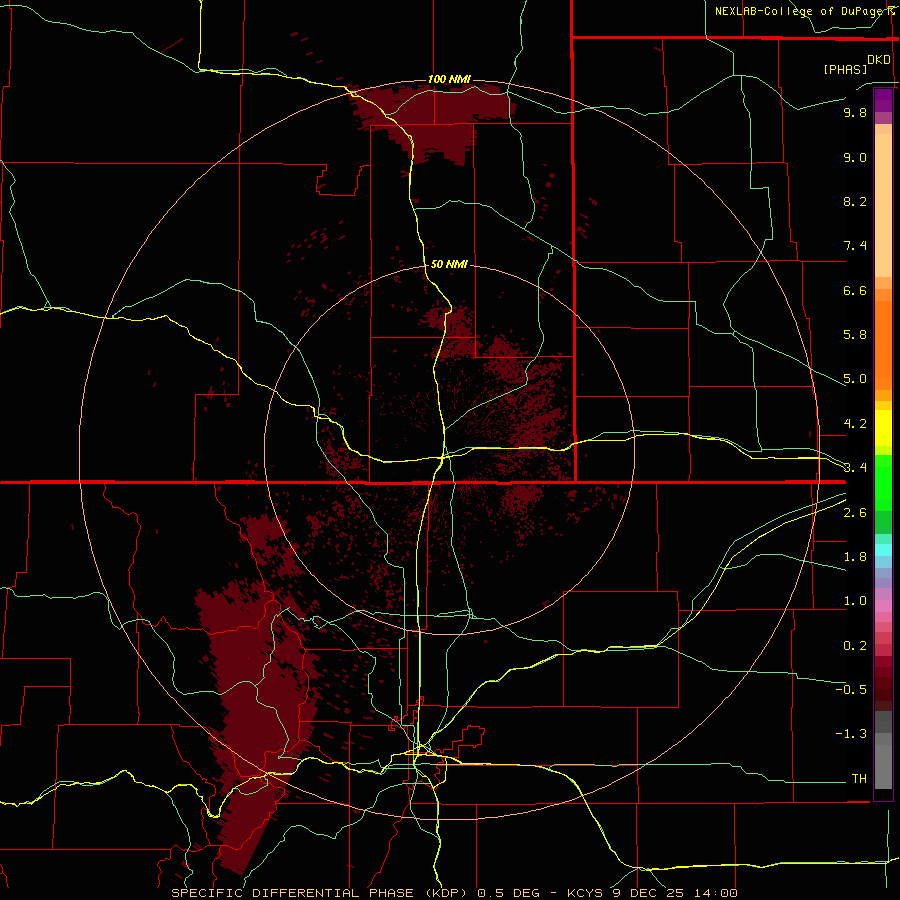Click the 3.4 color scale value
This screenshot has width=900, height=900.
click(x=855, y=468)
